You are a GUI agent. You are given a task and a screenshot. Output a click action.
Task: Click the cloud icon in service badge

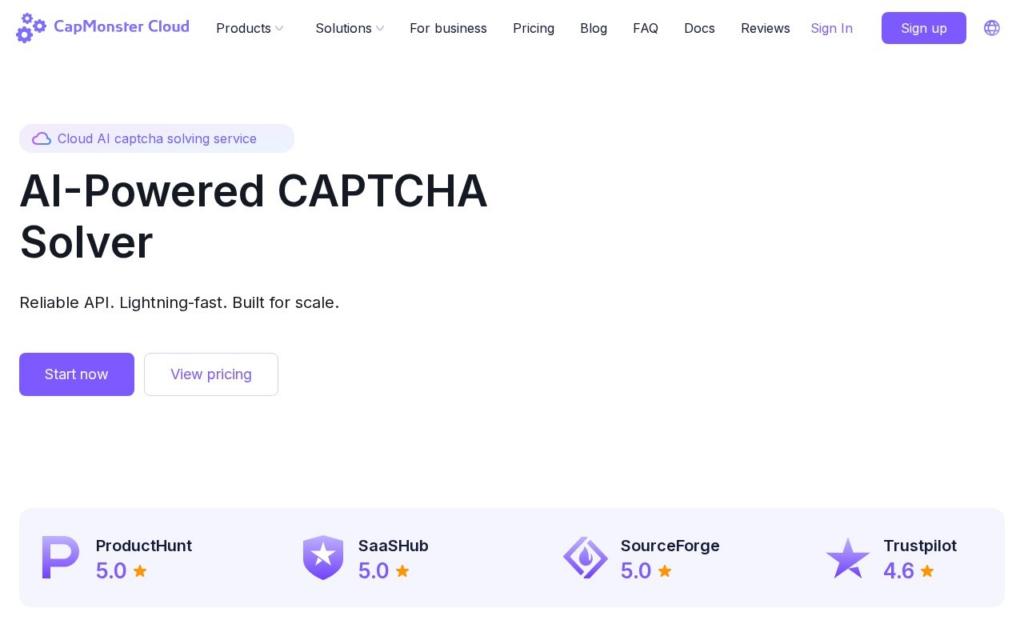tap(42, 138)
